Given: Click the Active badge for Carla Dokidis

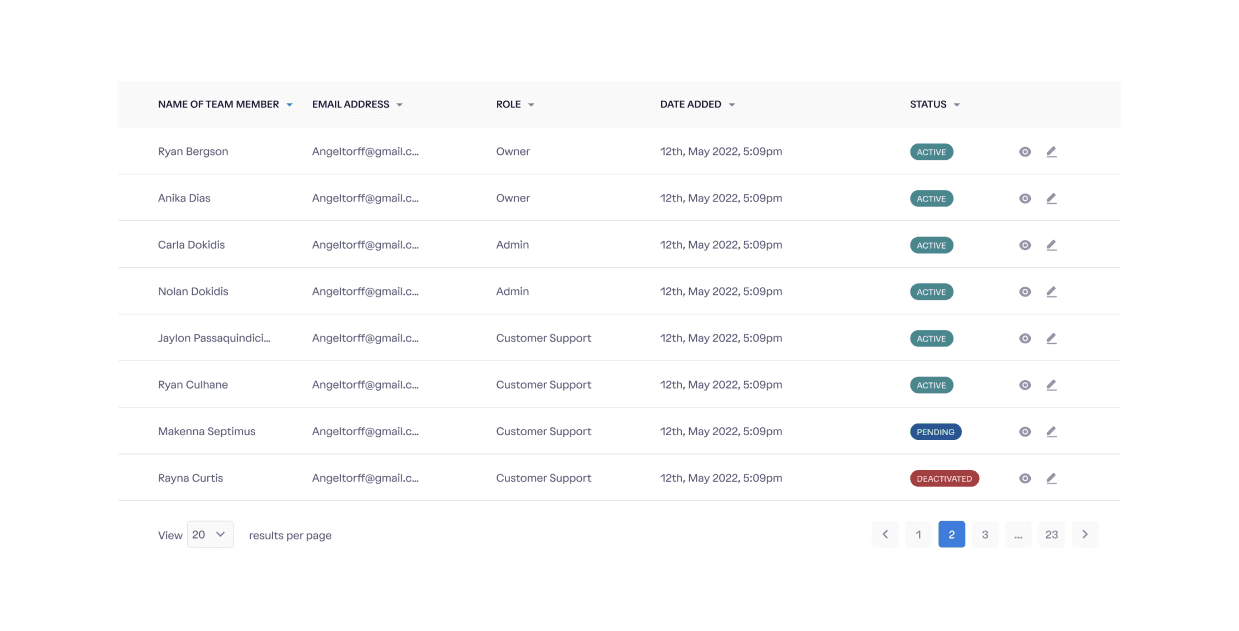Looking at the screenshot, I should point(932,245).
